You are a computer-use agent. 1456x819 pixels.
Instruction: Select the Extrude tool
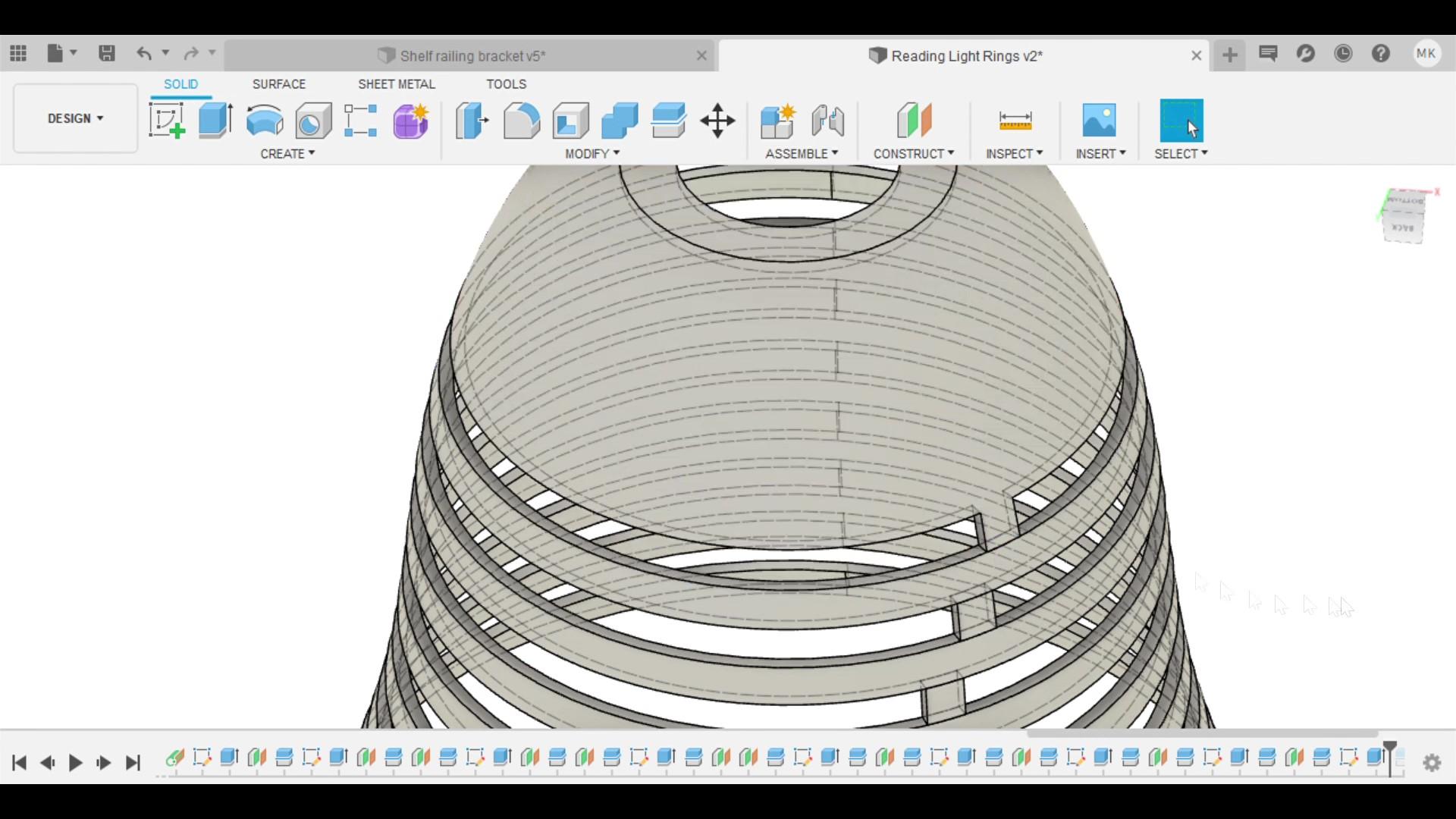coord(215,121)
